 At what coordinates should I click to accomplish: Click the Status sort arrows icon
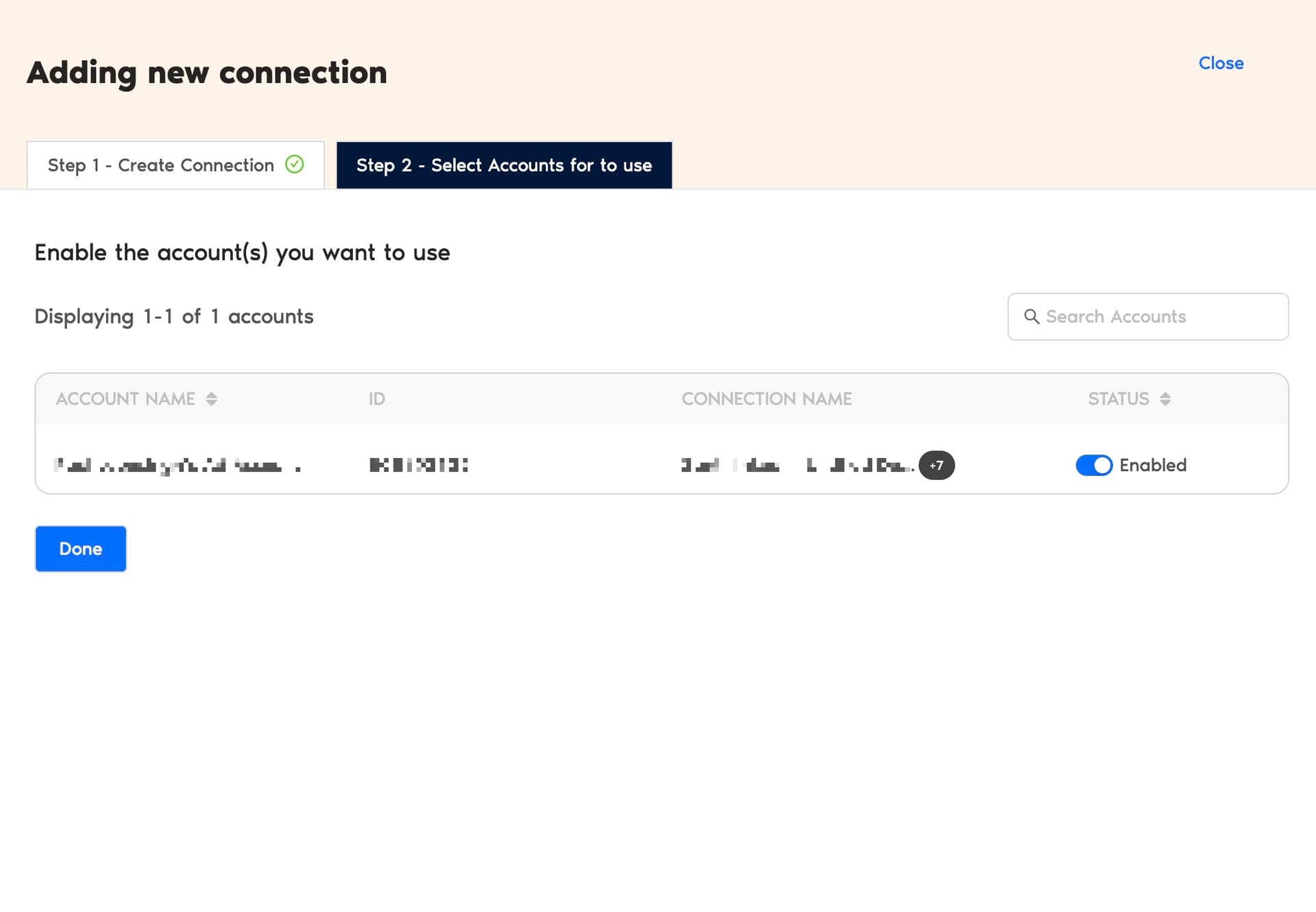click(1165, 399)
